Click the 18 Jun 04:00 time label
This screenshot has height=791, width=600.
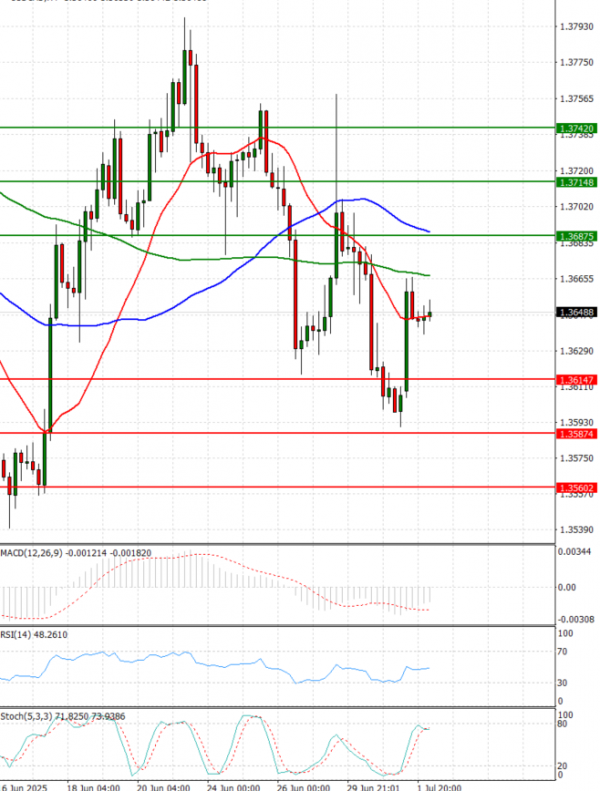pos(93,787)
